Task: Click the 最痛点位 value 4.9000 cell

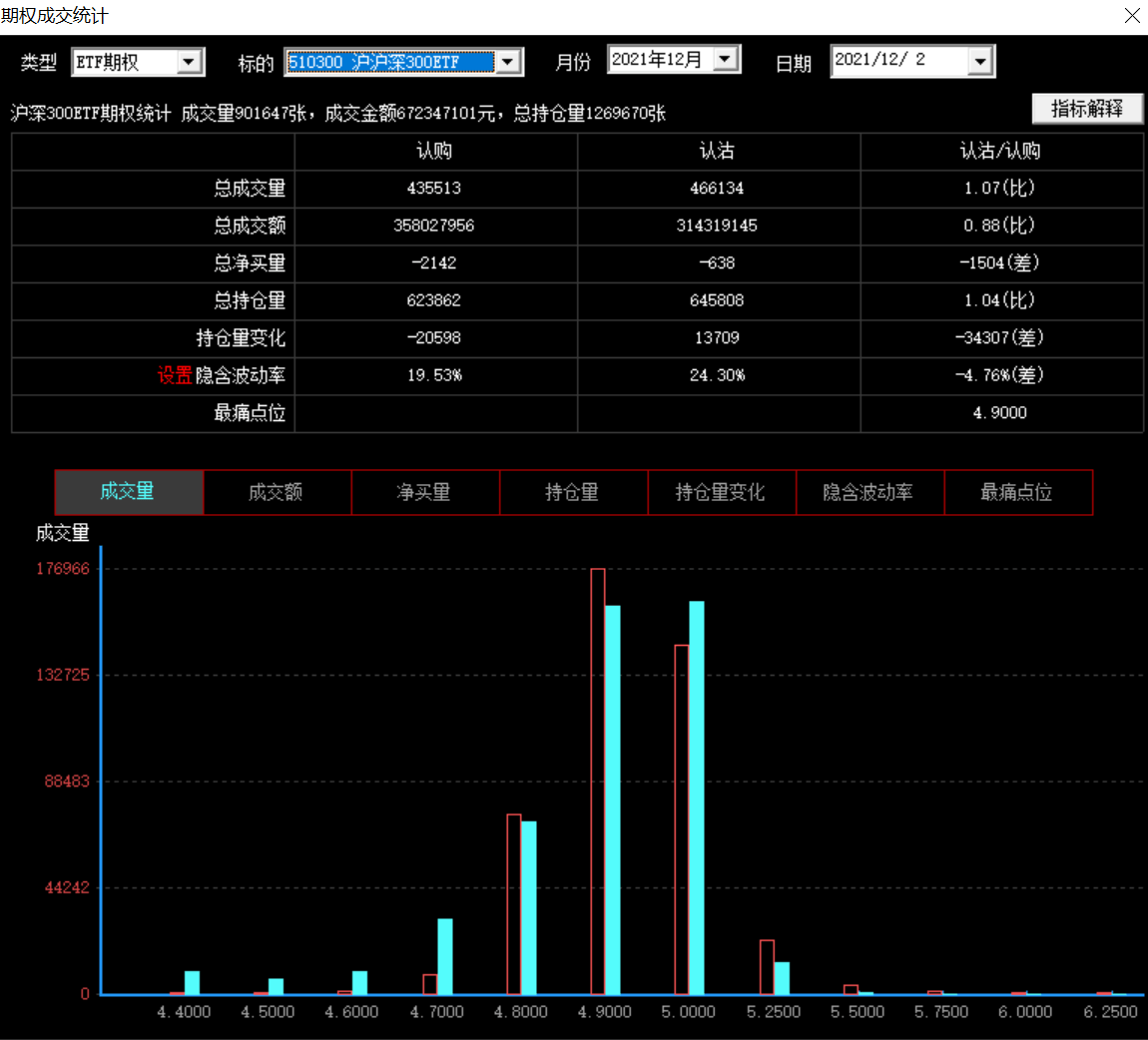Action: pyautogui.click(x=1000, y=413)
